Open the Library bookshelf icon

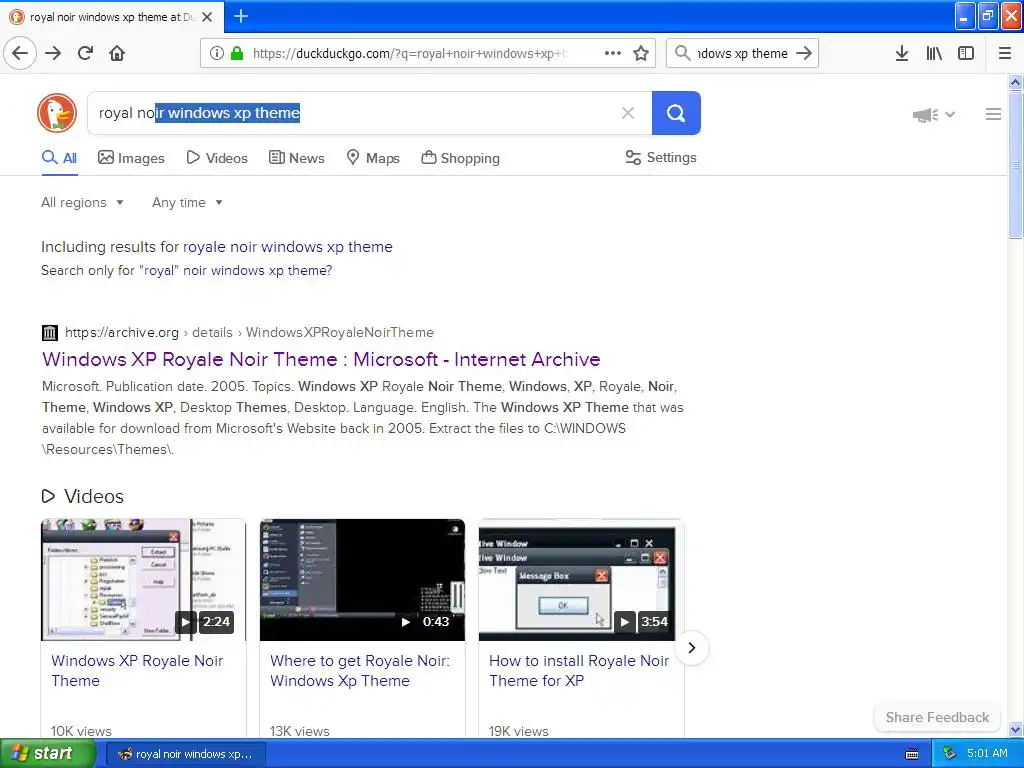pyautogui.click(x=934, y=54)
